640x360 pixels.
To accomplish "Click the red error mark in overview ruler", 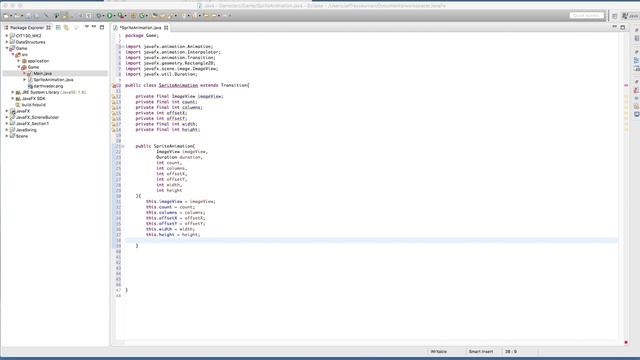I will (626, 85).
